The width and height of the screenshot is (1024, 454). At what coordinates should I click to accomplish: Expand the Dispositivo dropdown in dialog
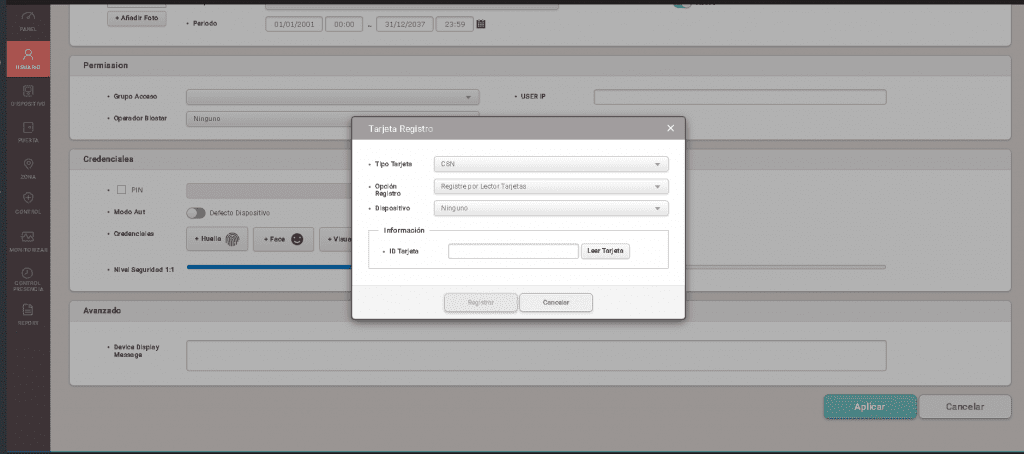pyautogui.click(x=551, y=208)
